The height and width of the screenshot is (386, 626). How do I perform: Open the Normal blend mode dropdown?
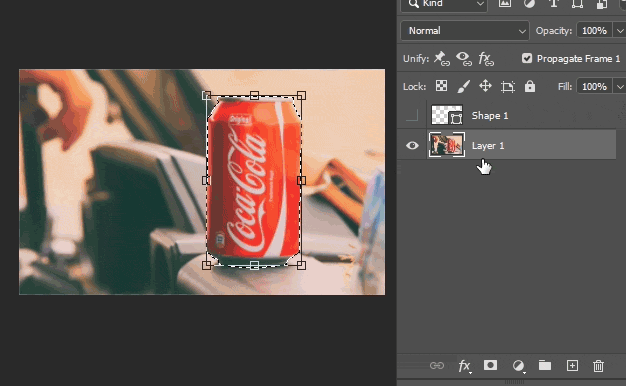pos(465,31)
